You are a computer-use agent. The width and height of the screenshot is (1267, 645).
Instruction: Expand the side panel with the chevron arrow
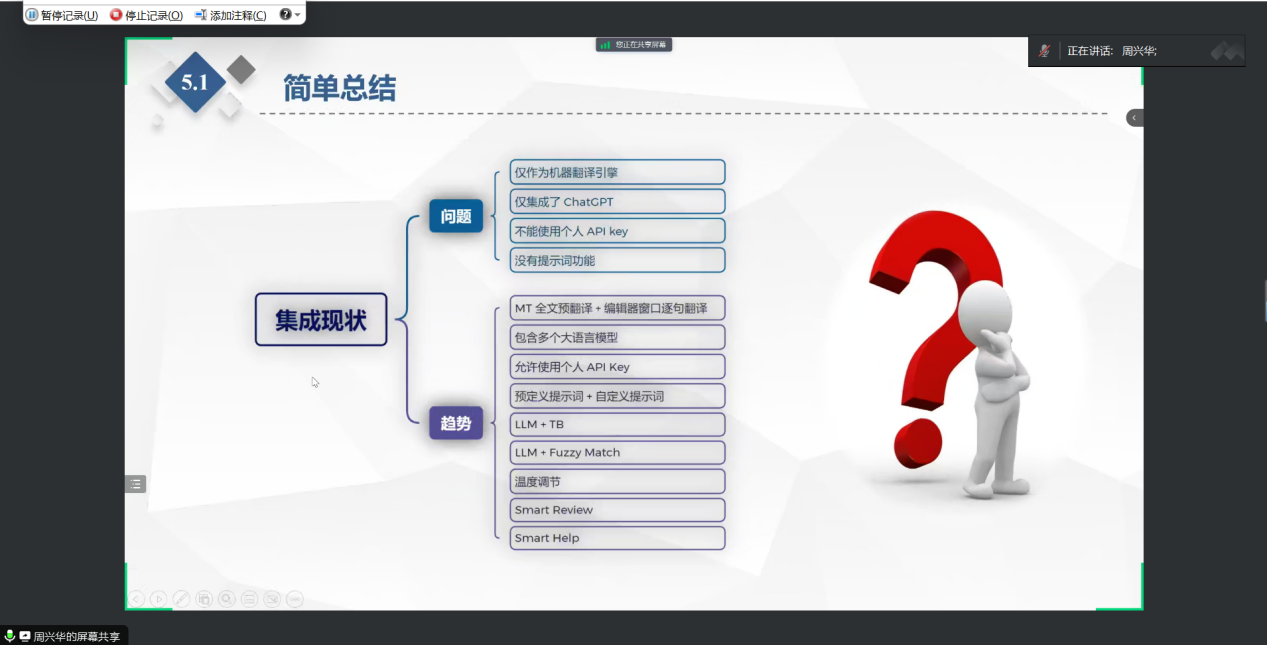1134,118
